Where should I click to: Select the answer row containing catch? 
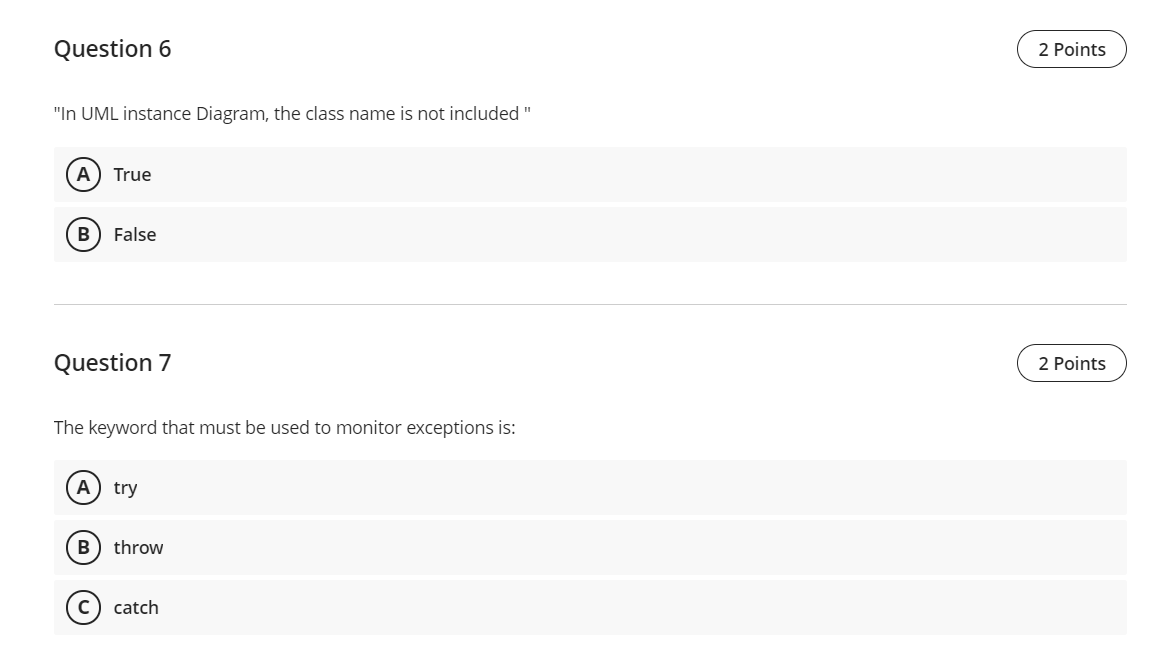coord(590,607)
